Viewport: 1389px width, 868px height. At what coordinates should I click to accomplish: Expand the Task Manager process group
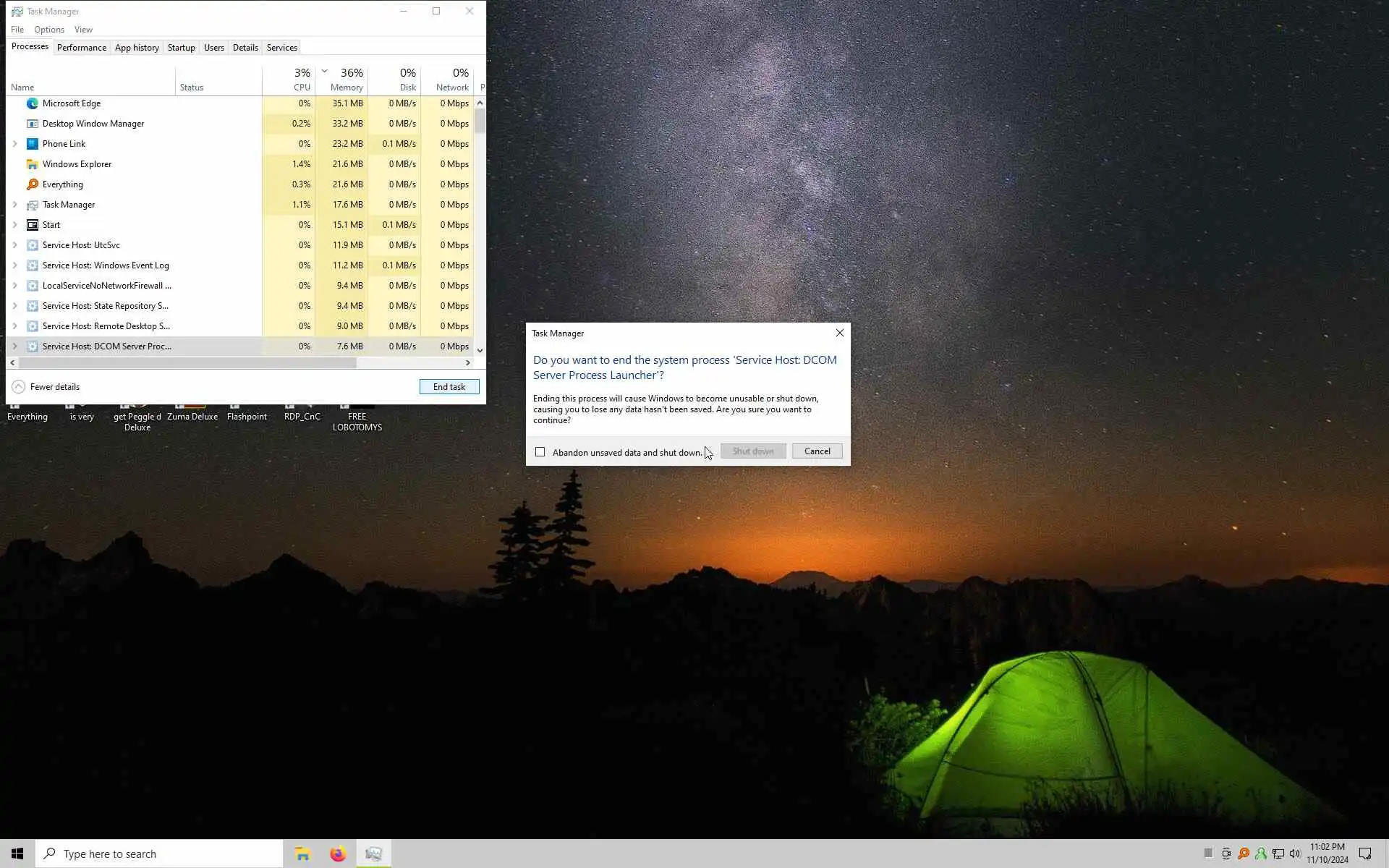point(14,205)
